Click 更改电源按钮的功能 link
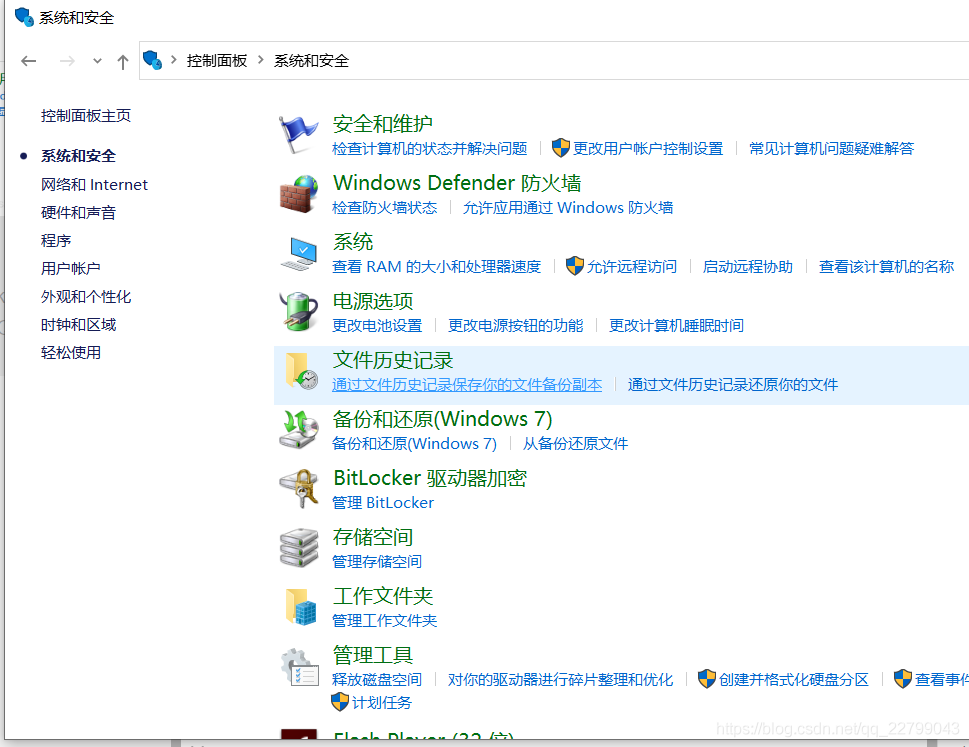The height and width of the screenshot is (747, 969). (515, 326)
